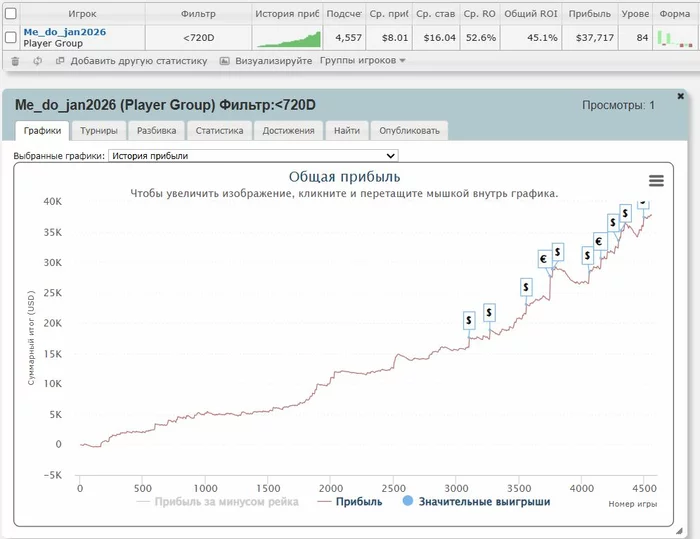
Task: Check the Me_do_jan2026 row checkbox
Action: pyautogui.click(x=10, y=38)
